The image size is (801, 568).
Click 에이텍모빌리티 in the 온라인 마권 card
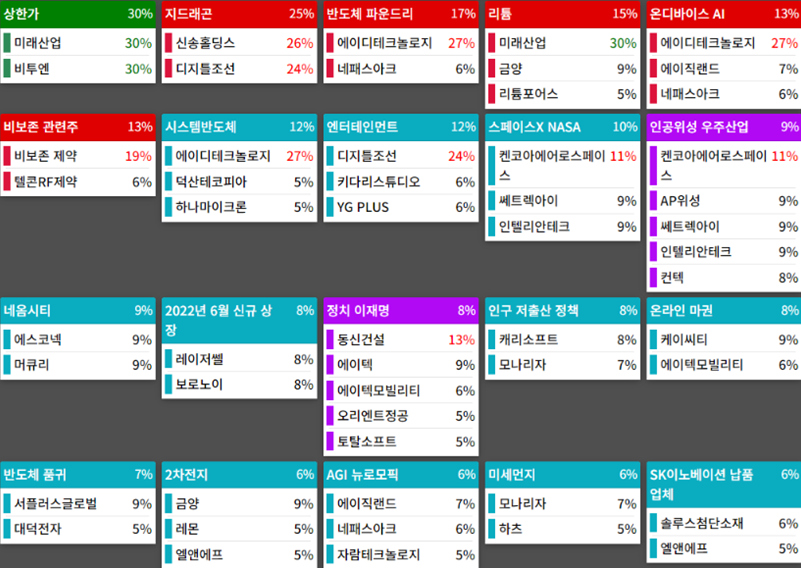coord(724,365)
